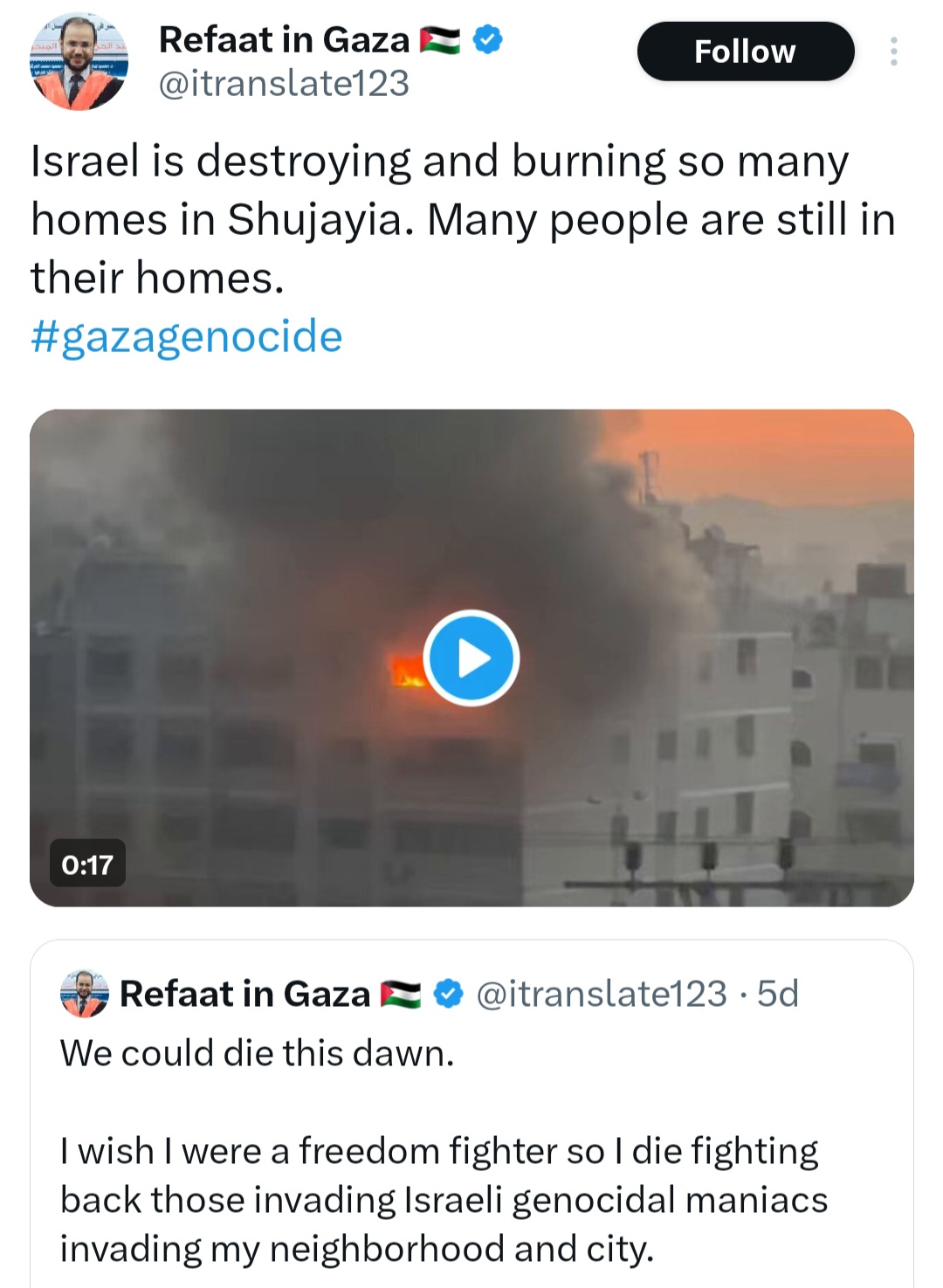The width and height of the screenshot is (943, 1288).
Task: Select the main tweet text about Shujayia homes
Action: (x=463, y=219)
